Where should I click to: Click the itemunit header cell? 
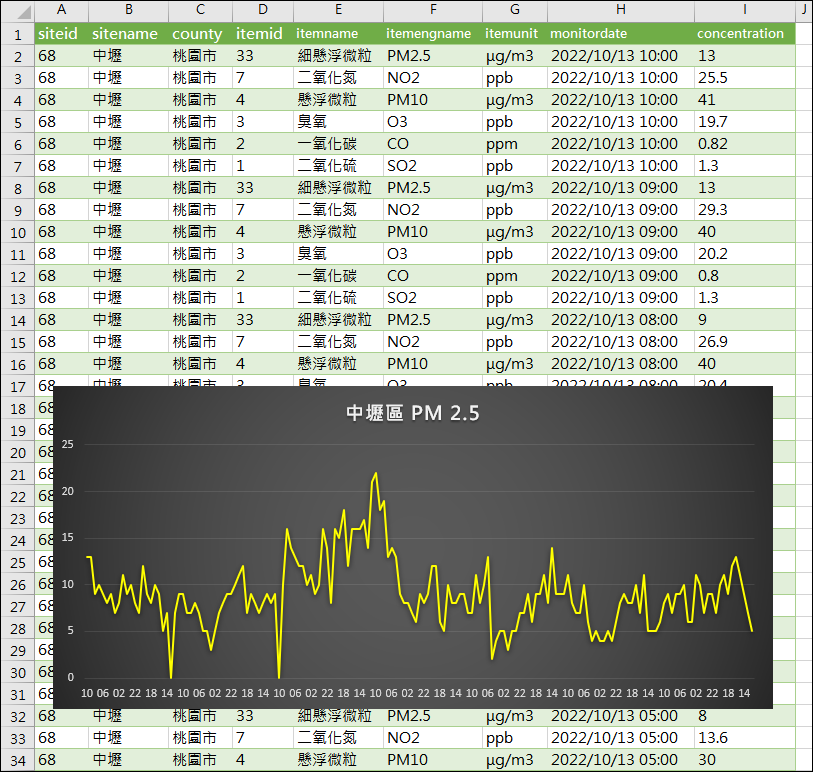(x=515, y=34)
